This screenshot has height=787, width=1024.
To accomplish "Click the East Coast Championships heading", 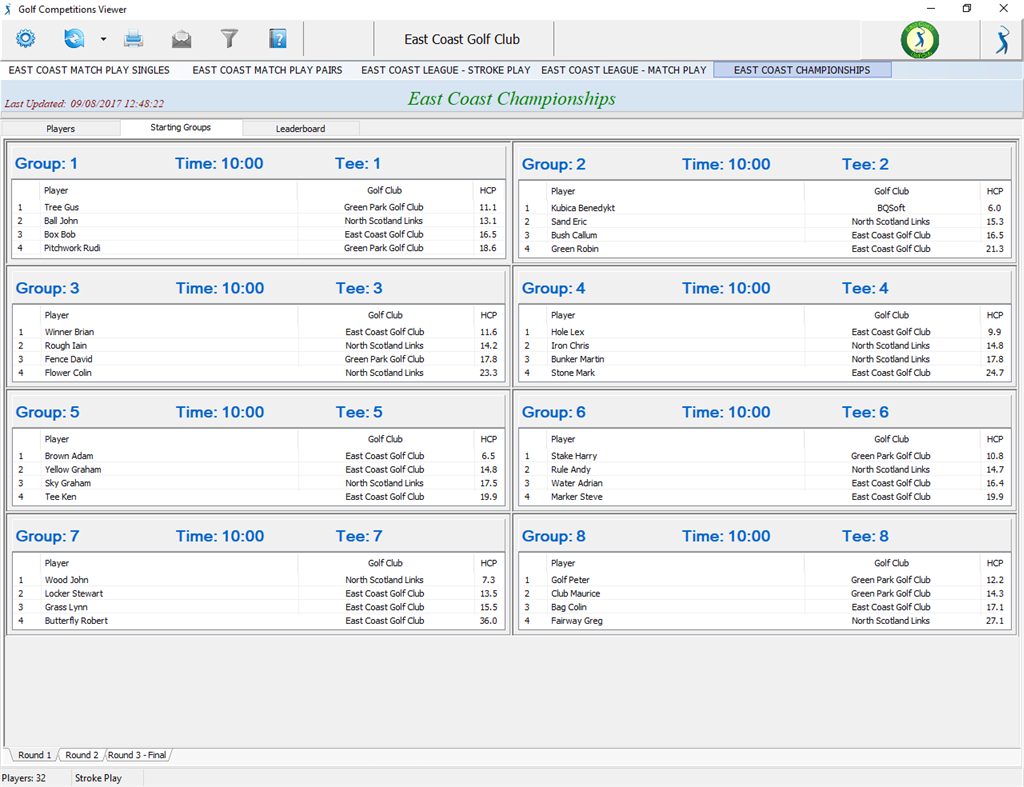I will click(511, 99).
